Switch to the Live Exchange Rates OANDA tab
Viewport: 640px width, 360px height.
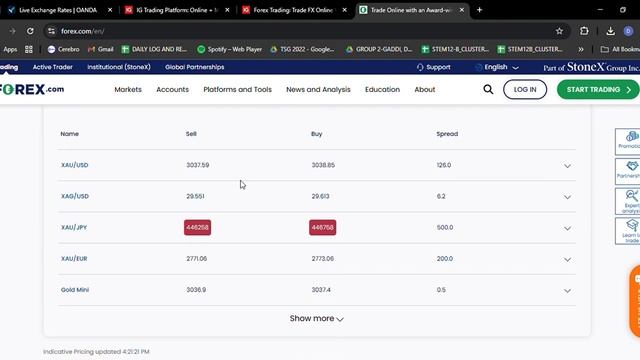pyautogui.click(x=58, y=10)
